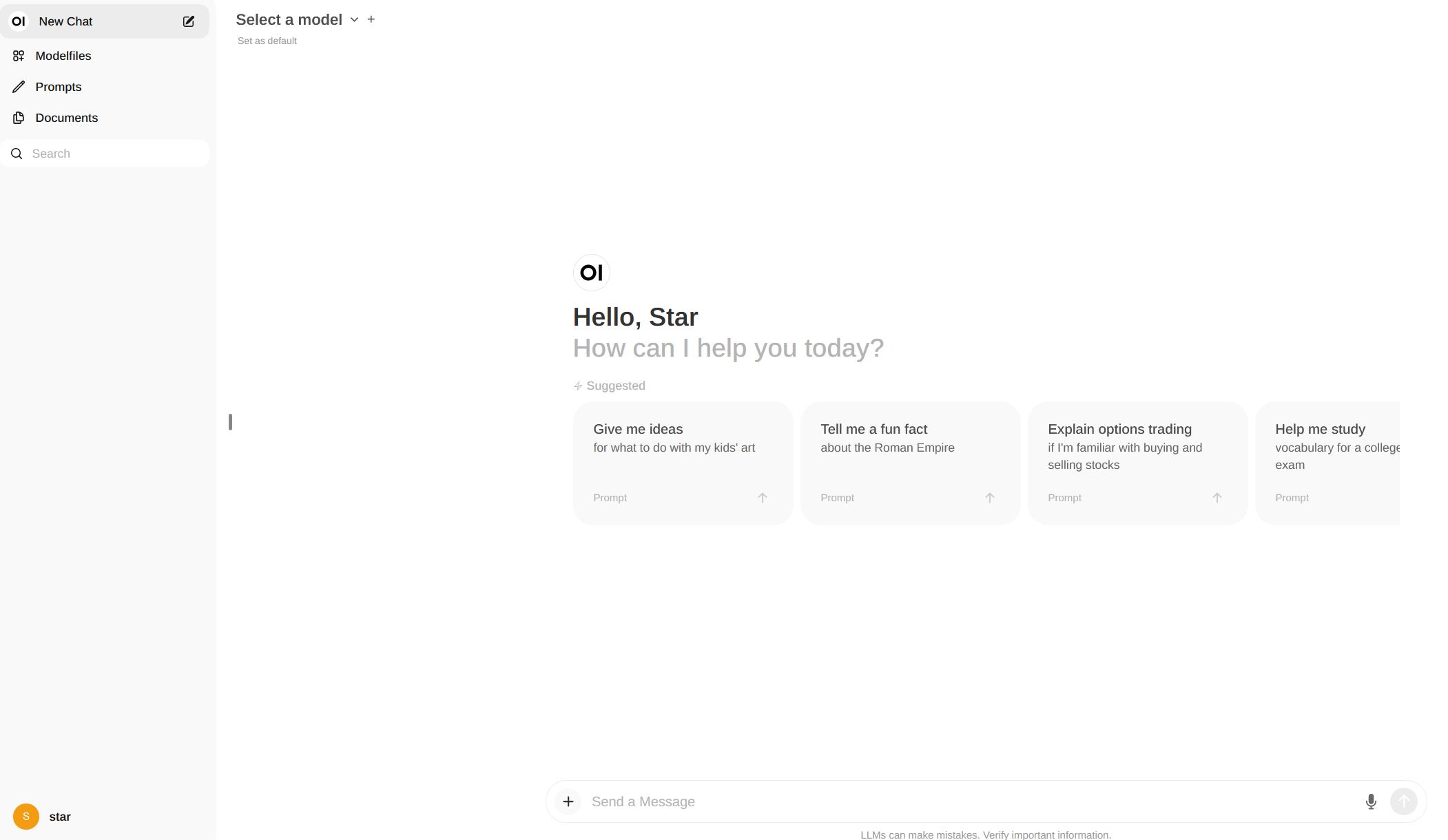Open the Select a model dropdown

(289, 20)
